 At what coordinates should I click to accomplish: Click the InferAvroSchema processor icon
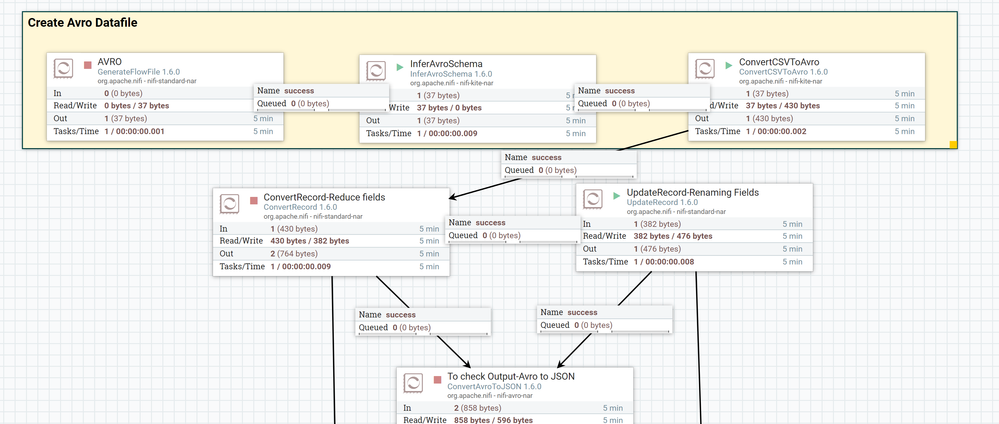(375, 70)
